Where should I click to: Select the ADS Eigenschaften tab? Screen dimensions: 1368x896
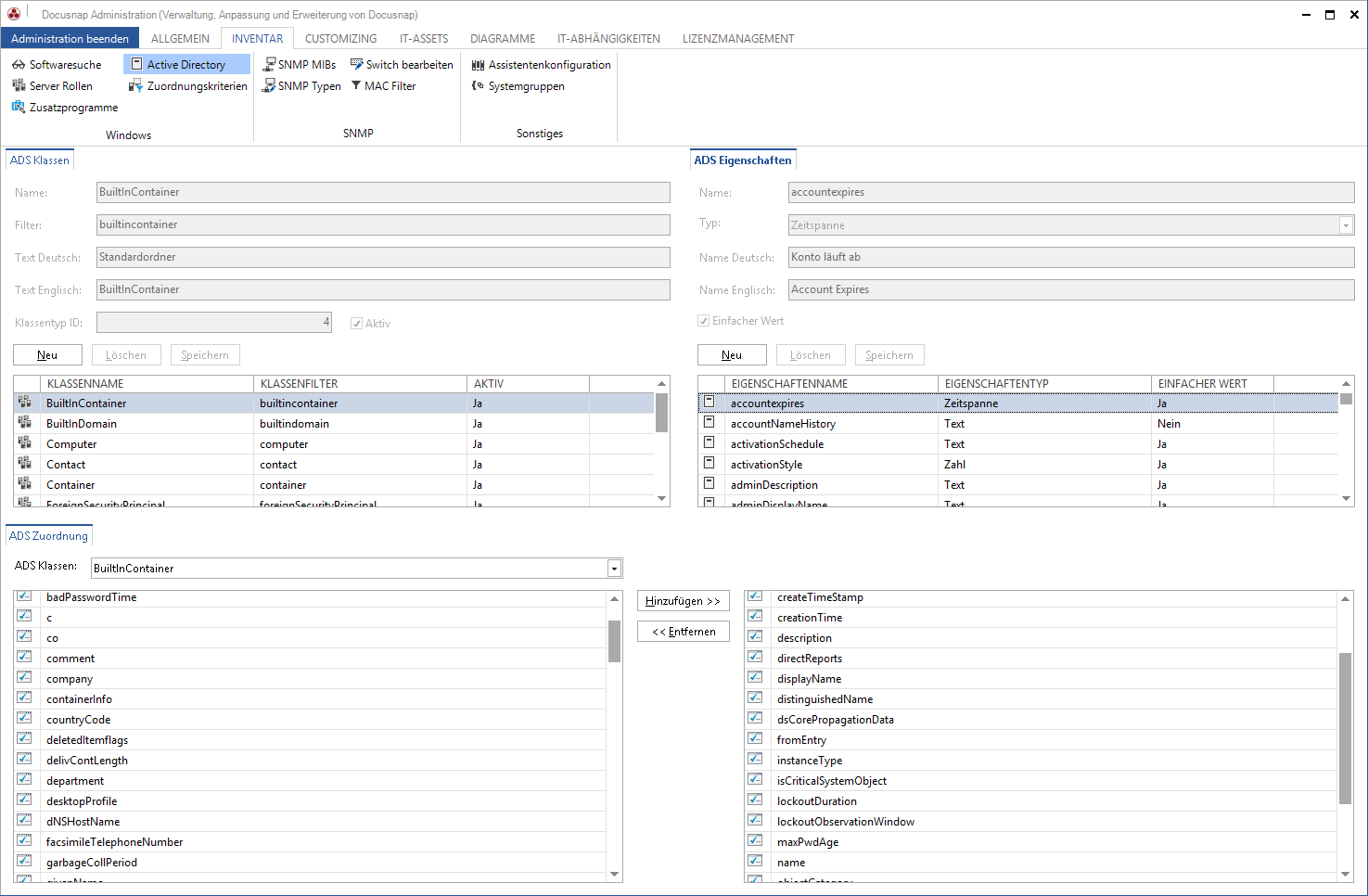(743, 160)
